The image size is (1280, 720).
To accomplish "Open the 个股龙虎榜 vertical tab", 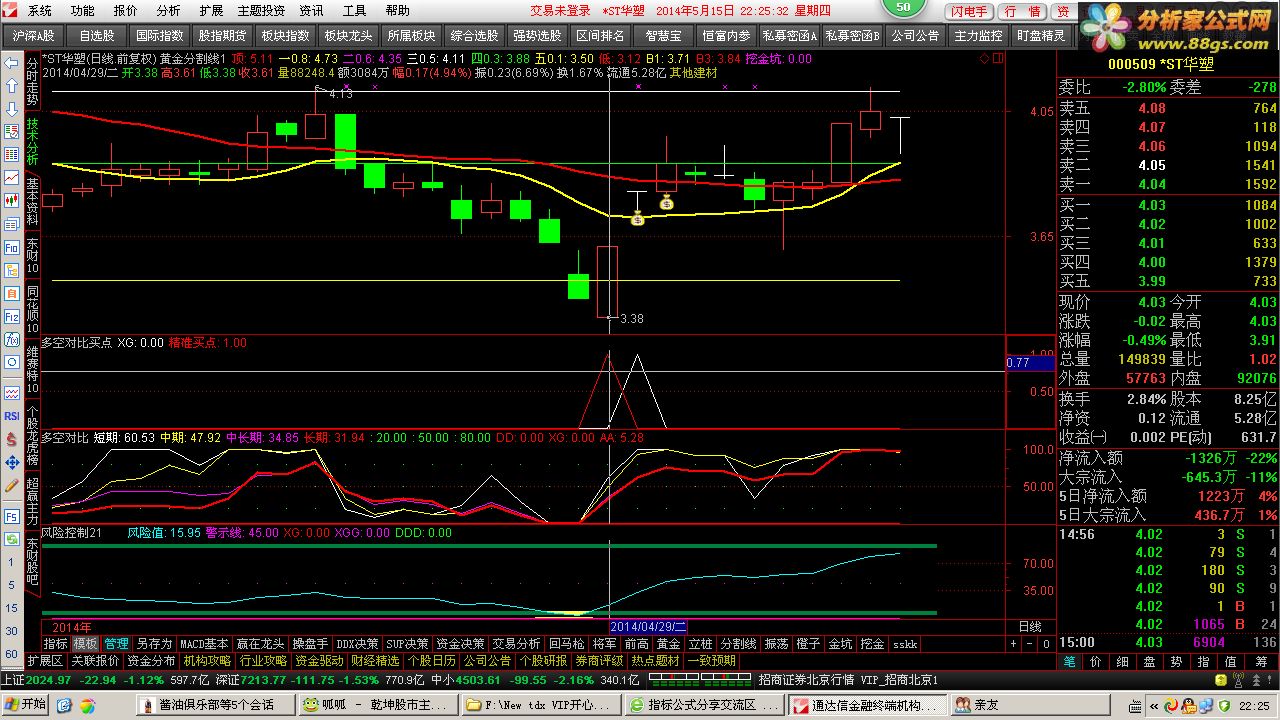I will click(32, 437).
